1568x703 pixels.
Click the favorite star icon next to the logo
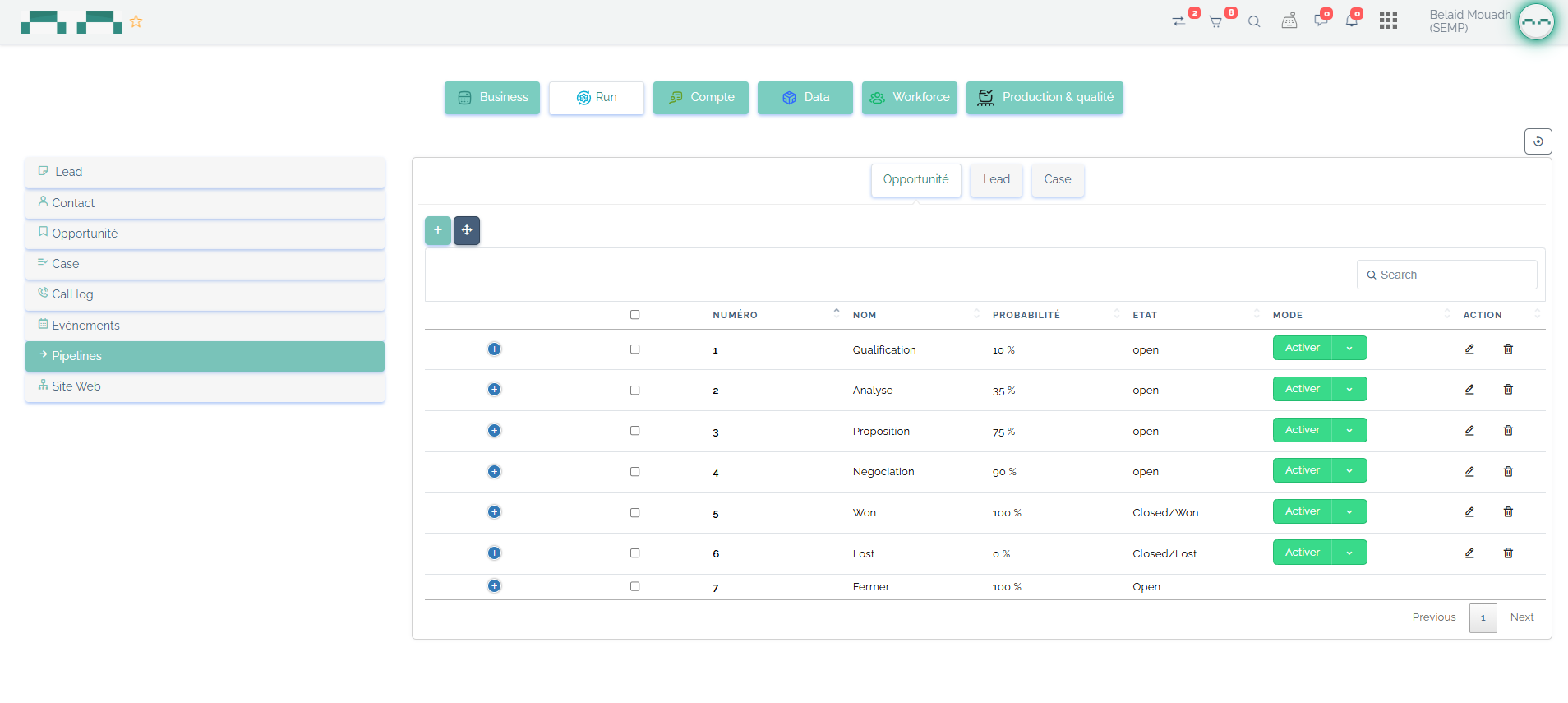click(136, 22)
